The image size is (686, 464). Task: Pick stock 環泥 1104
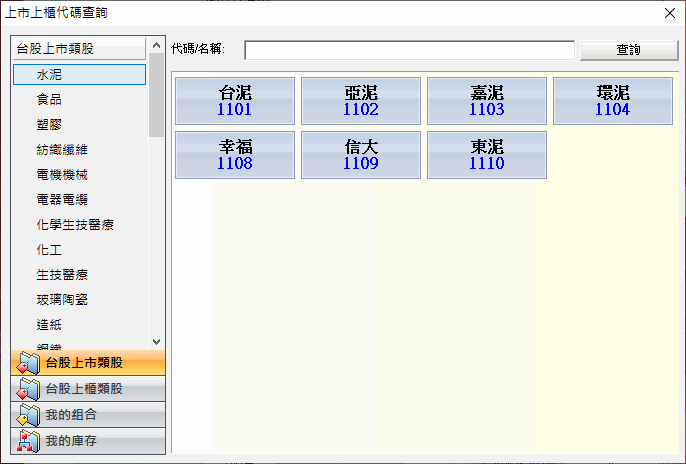tap(612, 101)
